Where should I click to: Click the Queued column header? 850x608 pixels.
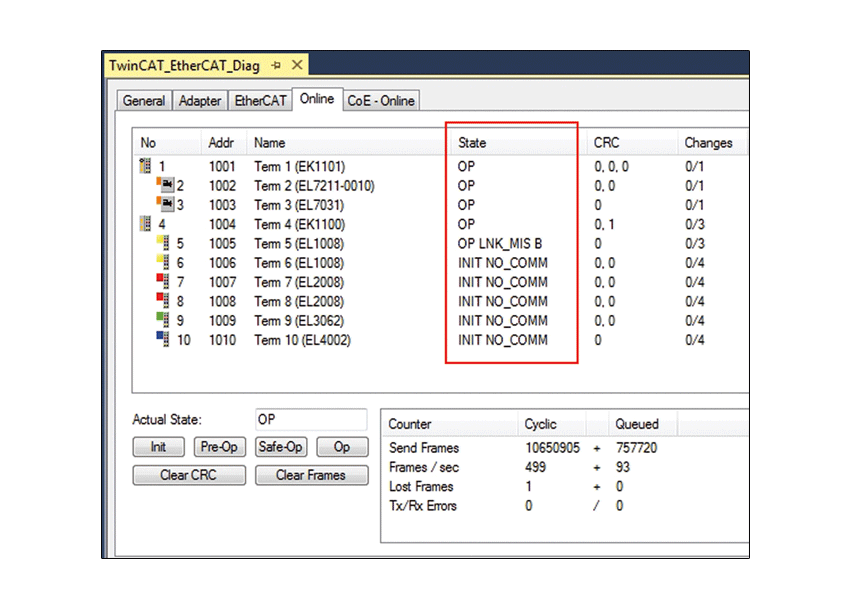[x=642, y=424]
